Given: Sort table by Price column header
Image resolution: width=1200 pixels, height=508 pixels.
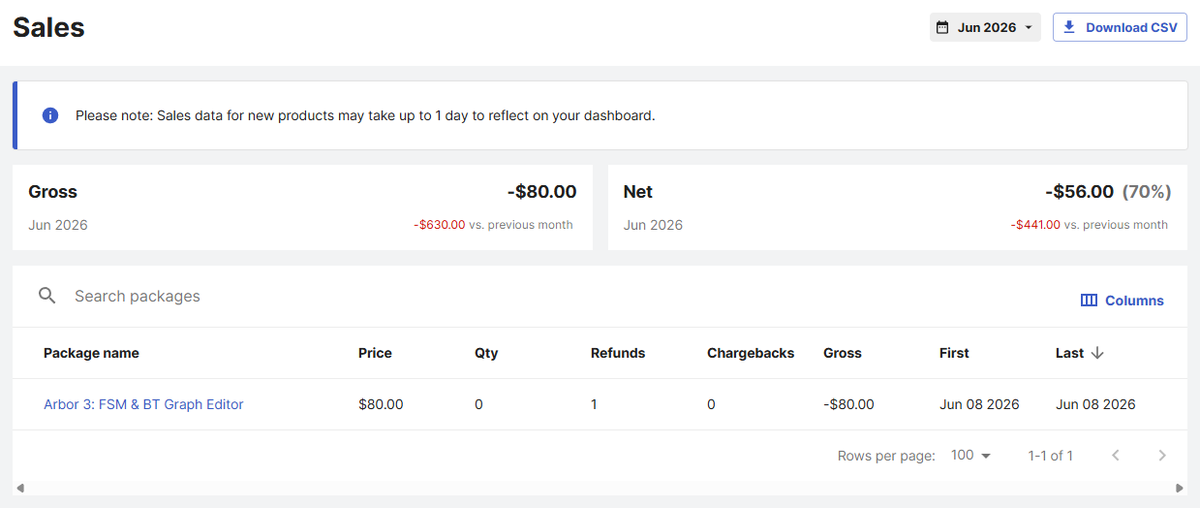Looking at the screenshot, I should (375, 353).
